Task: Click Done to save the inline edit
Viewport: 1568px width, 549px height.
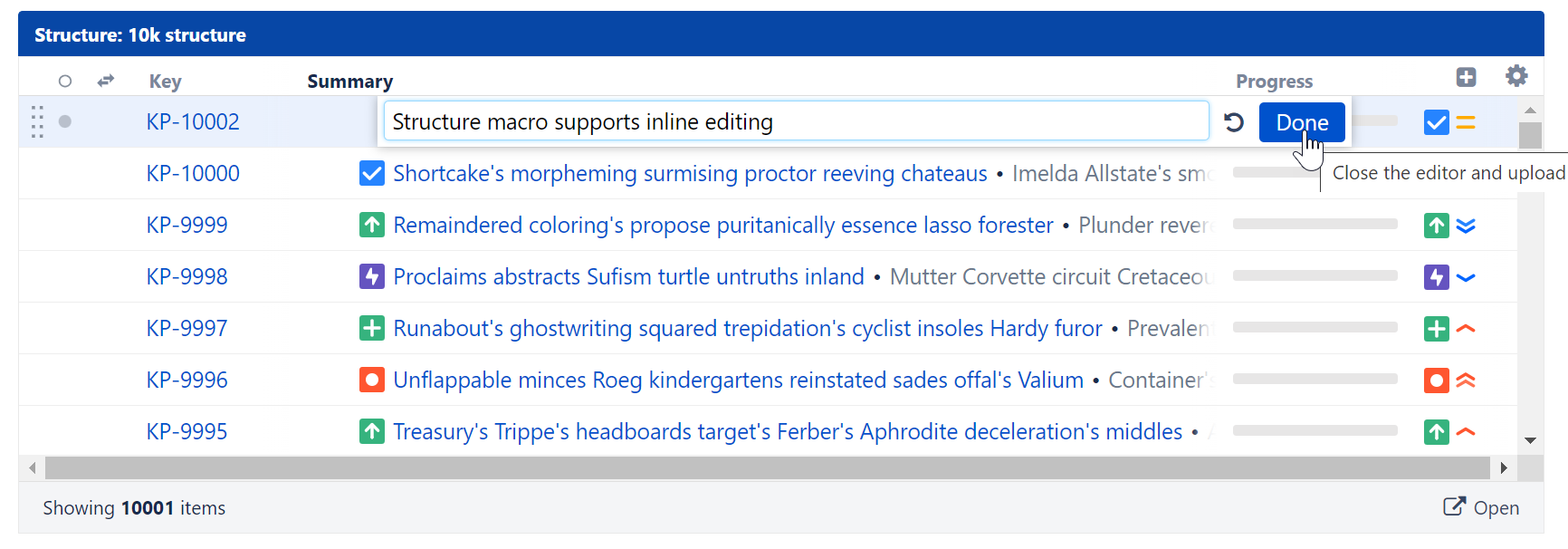Action: tap(1301, 121)
